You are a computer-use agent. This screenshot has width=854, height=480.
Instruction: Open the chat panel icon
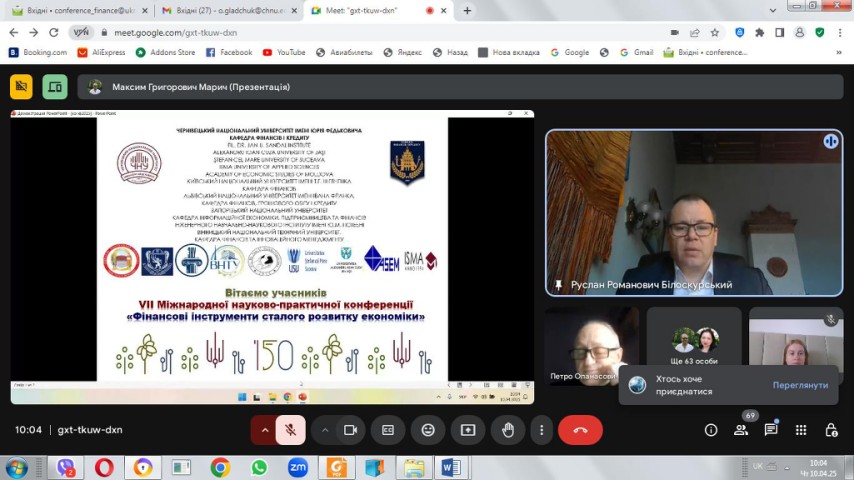[771, 430]
